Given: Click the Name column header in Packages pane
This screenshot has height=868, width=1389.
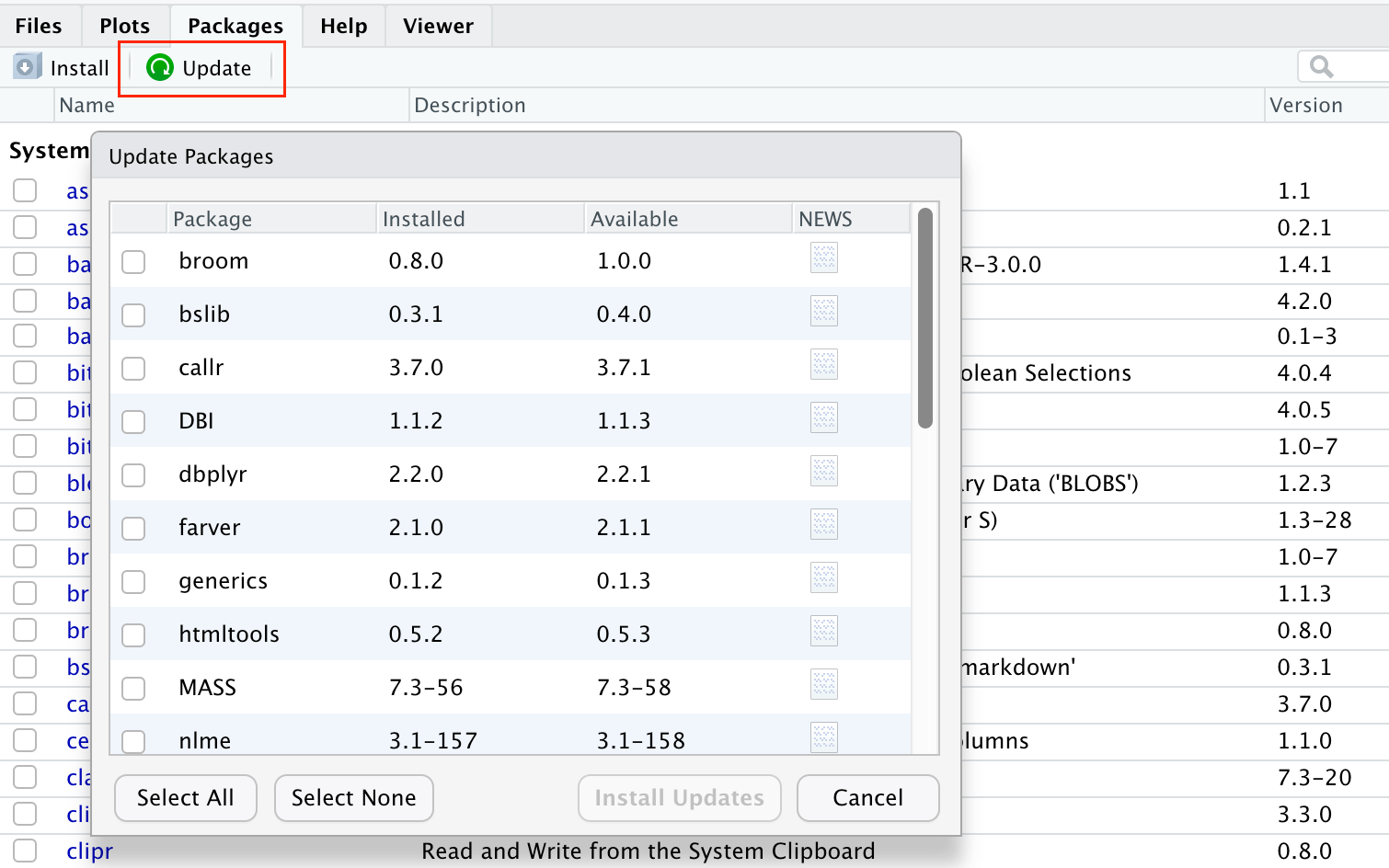Looking at the screenshot, I should (x=232, y=105).
